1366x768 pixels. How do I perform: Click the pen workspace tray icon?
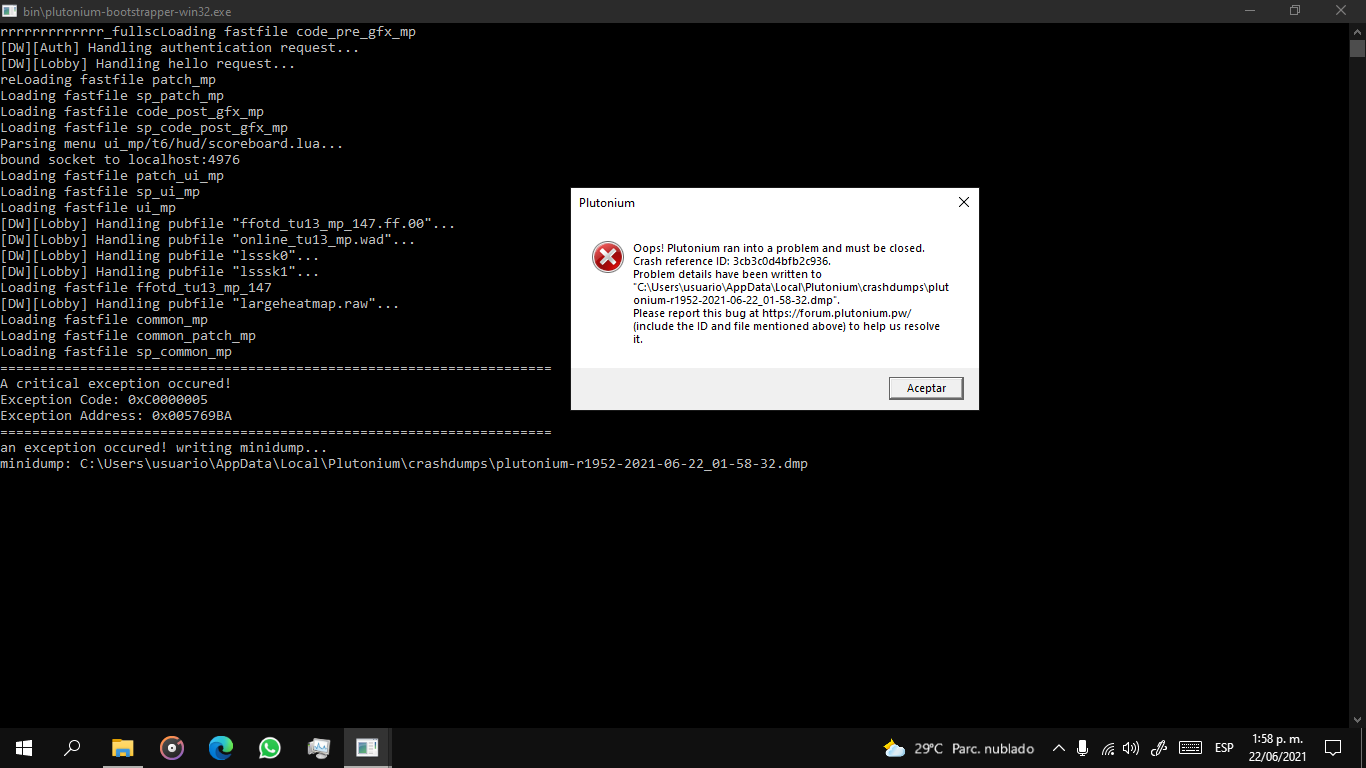point(1159,748)
